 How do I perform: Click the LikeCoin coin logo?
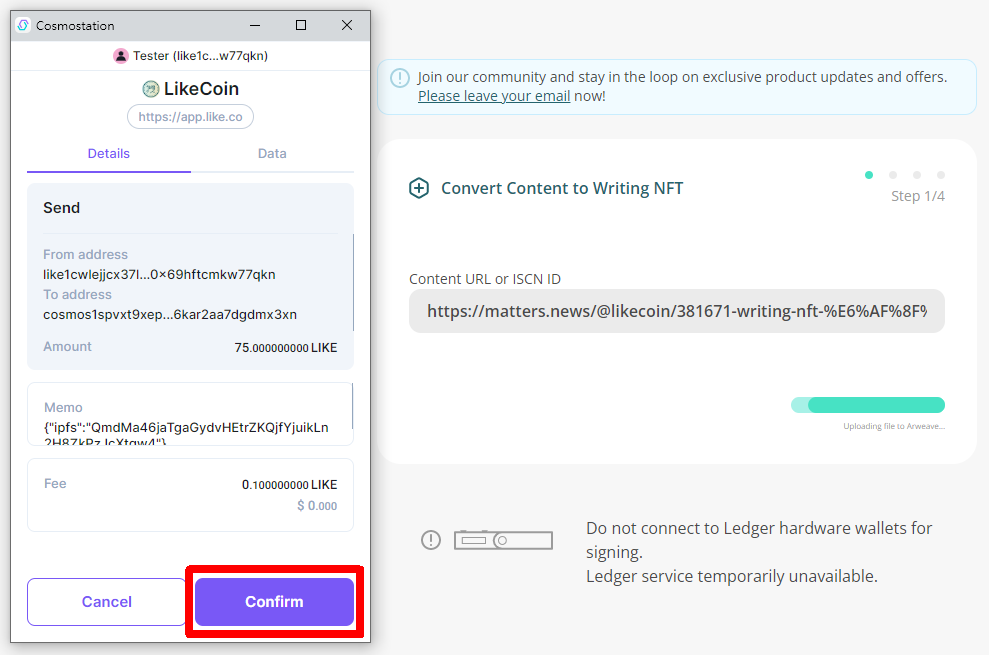[x=151, y=89]
